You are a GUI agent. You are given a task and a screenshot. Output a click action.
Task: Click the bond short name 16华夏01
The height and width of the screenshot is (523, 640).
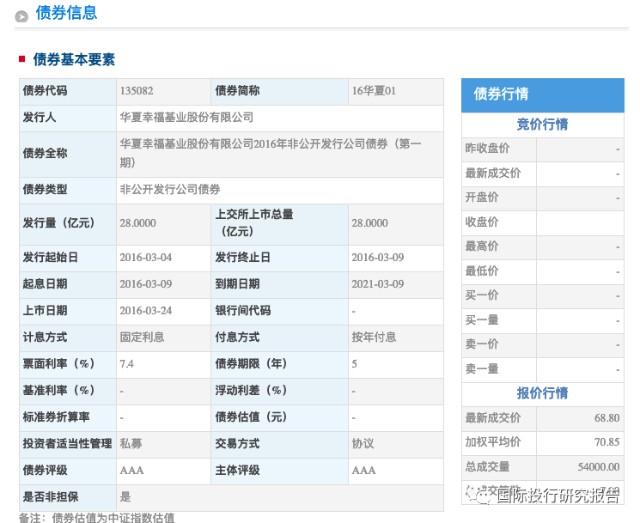tap(374, 91)
